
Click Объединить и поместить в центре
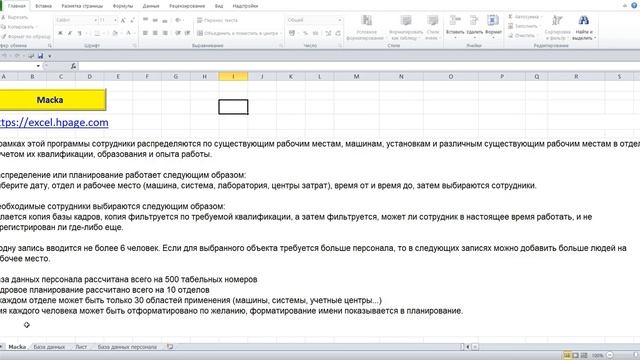pyautogui.click(x=238, y=33)
